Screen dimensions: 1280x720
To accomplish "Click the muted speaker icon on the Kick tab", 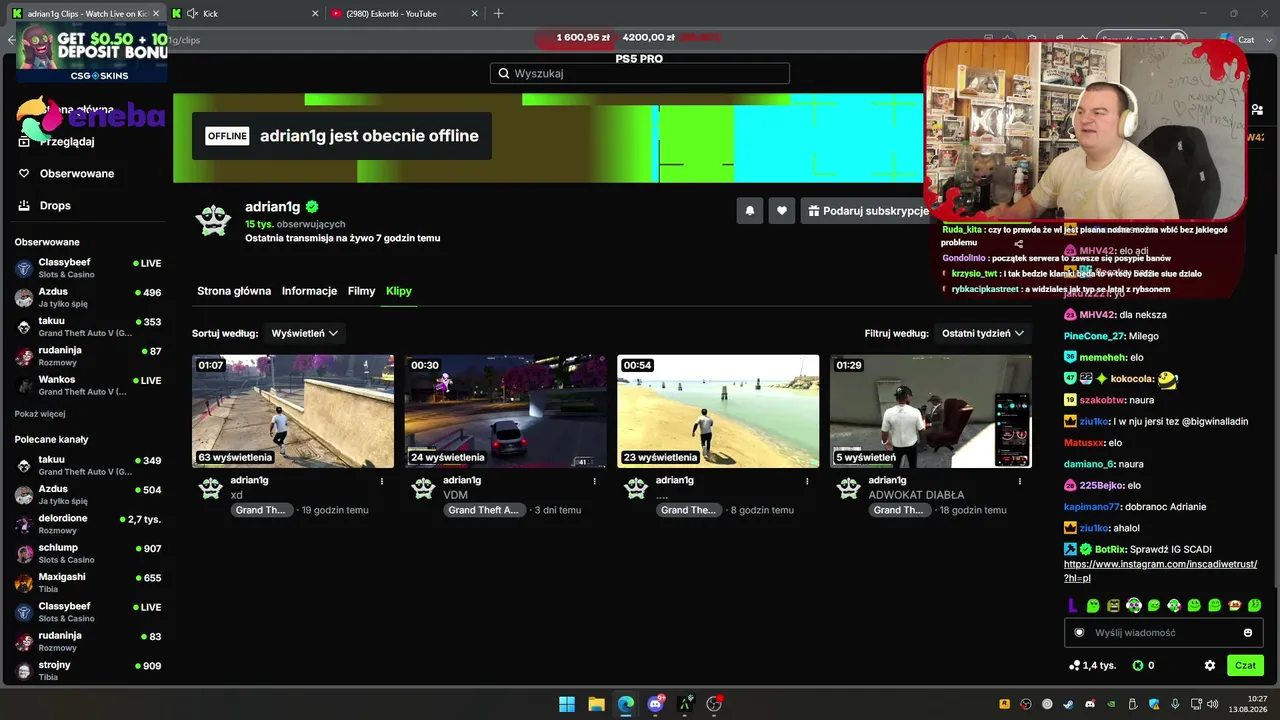I will (x=191, y=13).
